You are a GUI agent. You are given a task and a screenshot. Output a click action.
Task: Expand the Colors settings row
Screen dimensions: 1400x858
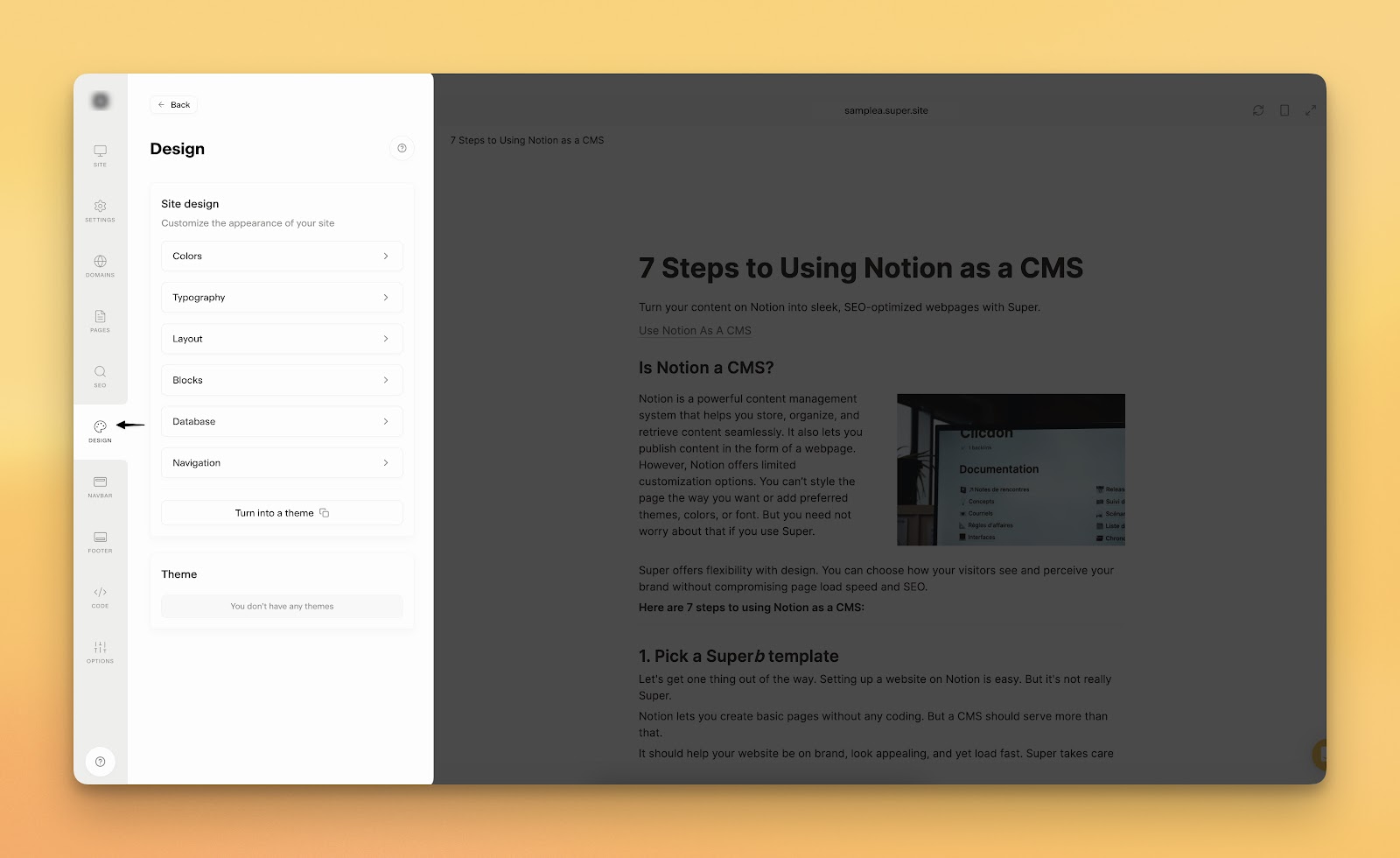(282, 257)
